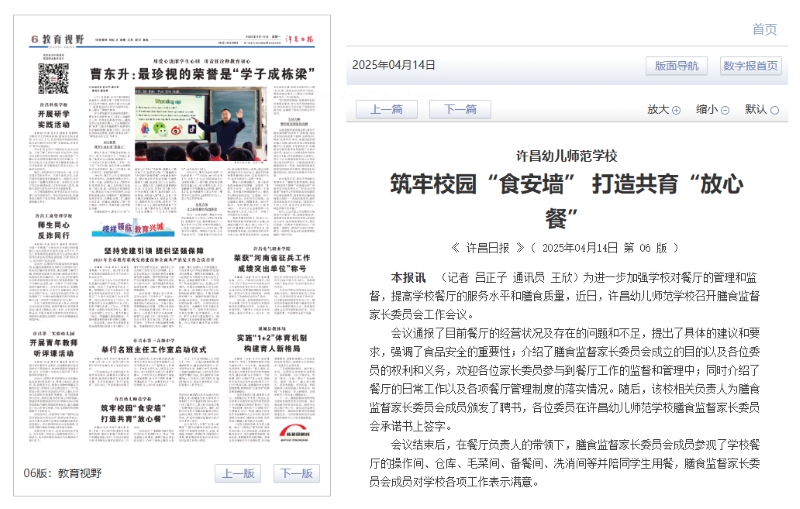Reset text size with 默认 circle icon
This screenshot has width=800, height=509.
point(774,110)
